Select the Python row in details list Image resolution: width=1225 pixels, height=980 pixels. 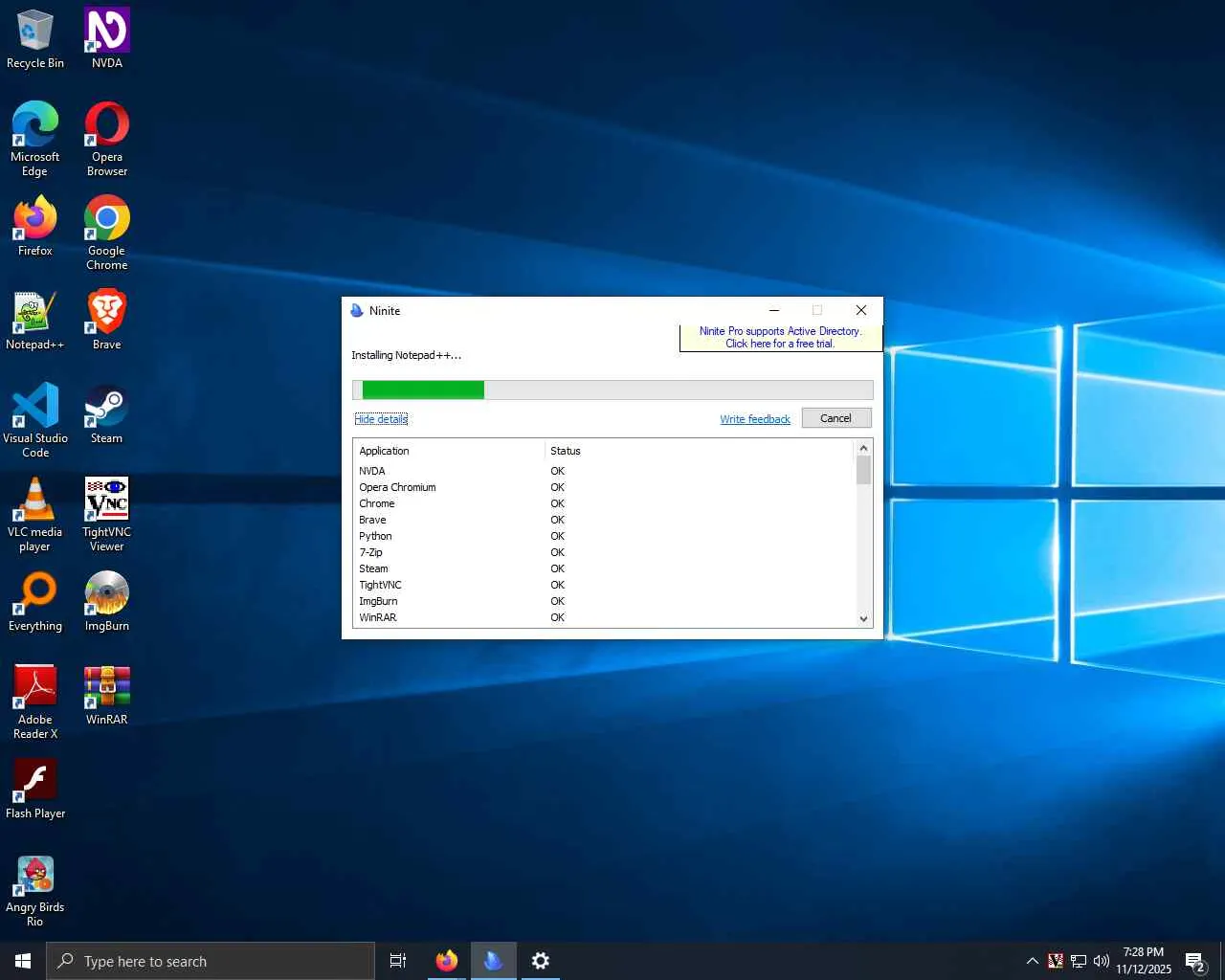click(604, 536)
